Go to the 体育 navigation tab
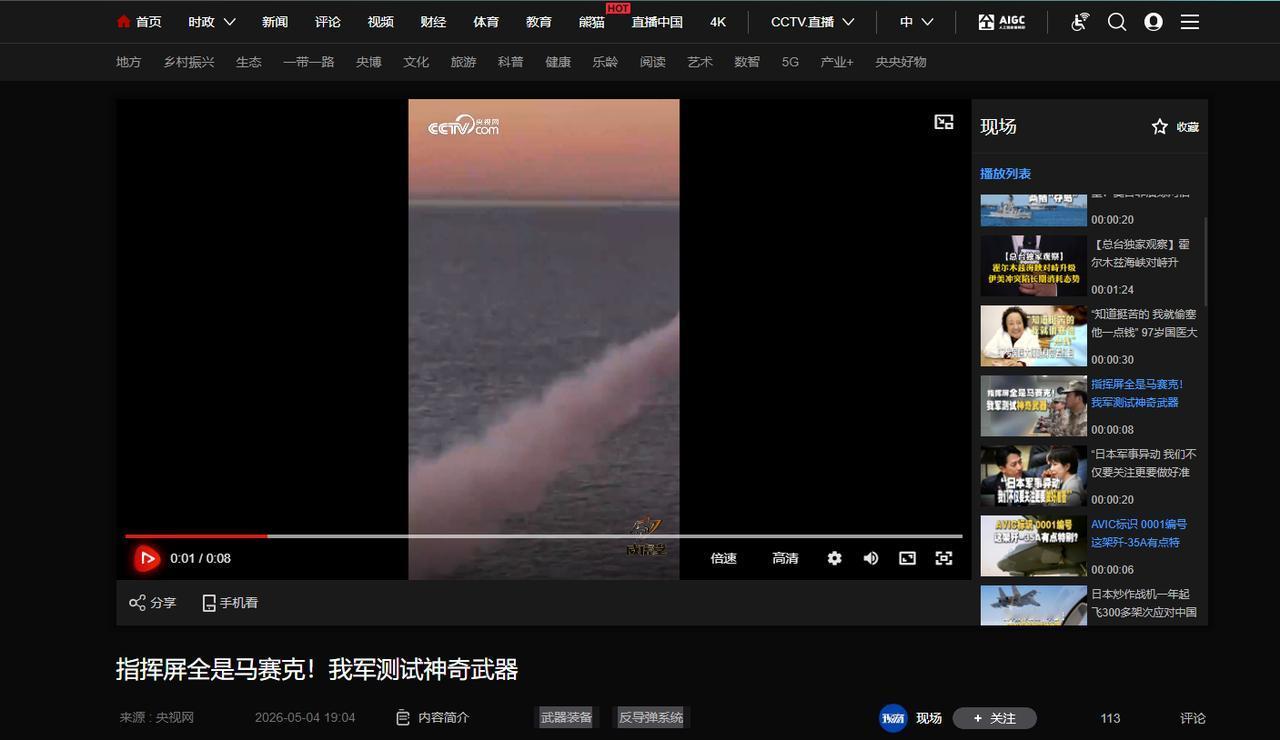The height and width of the screenshot is (740, 1280). (486, 22)
